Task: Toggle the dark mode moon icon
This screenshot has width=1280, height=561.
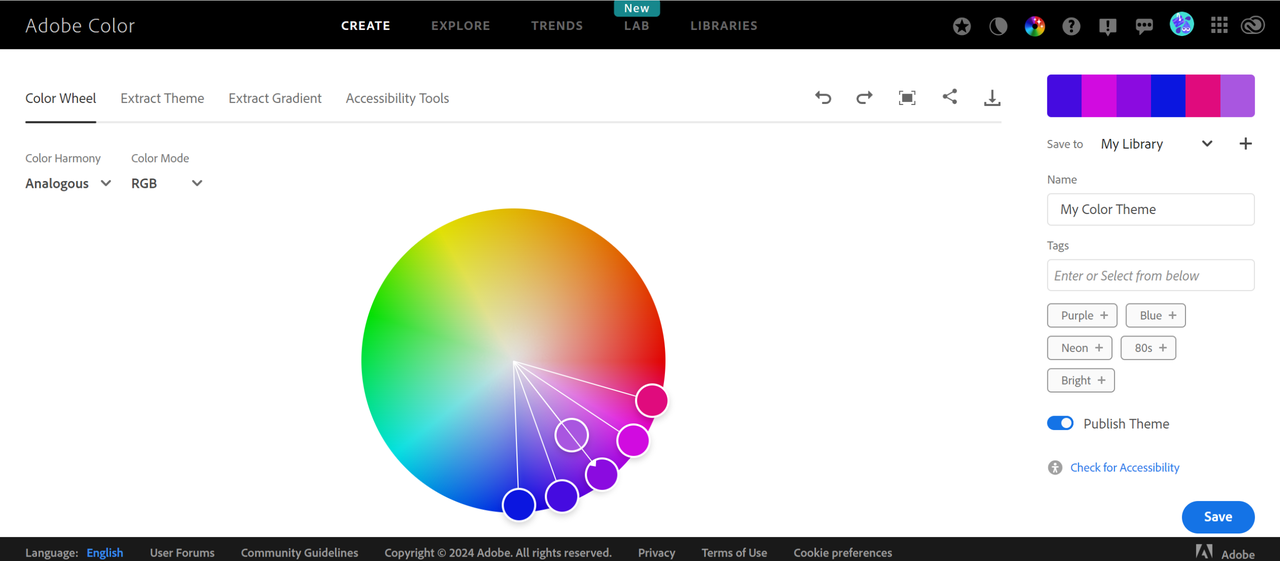Action: click(998, 27)
